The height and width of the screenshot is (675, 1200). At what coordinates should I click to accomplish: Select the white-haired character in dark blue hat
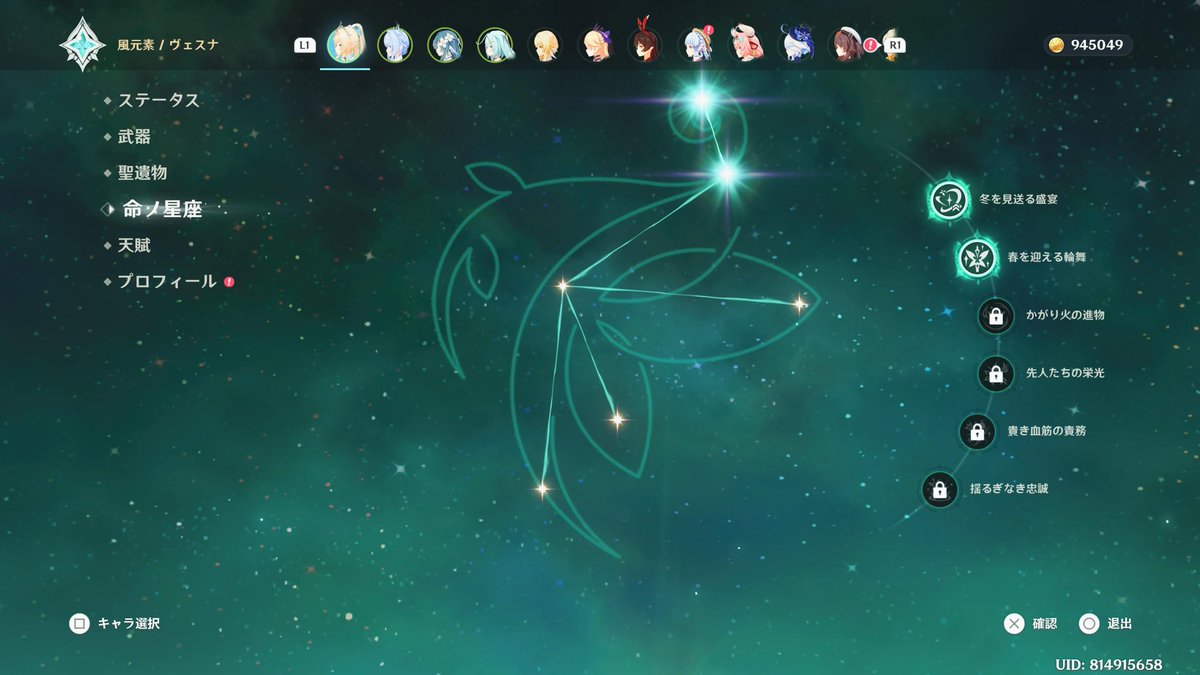coord(796,44)
